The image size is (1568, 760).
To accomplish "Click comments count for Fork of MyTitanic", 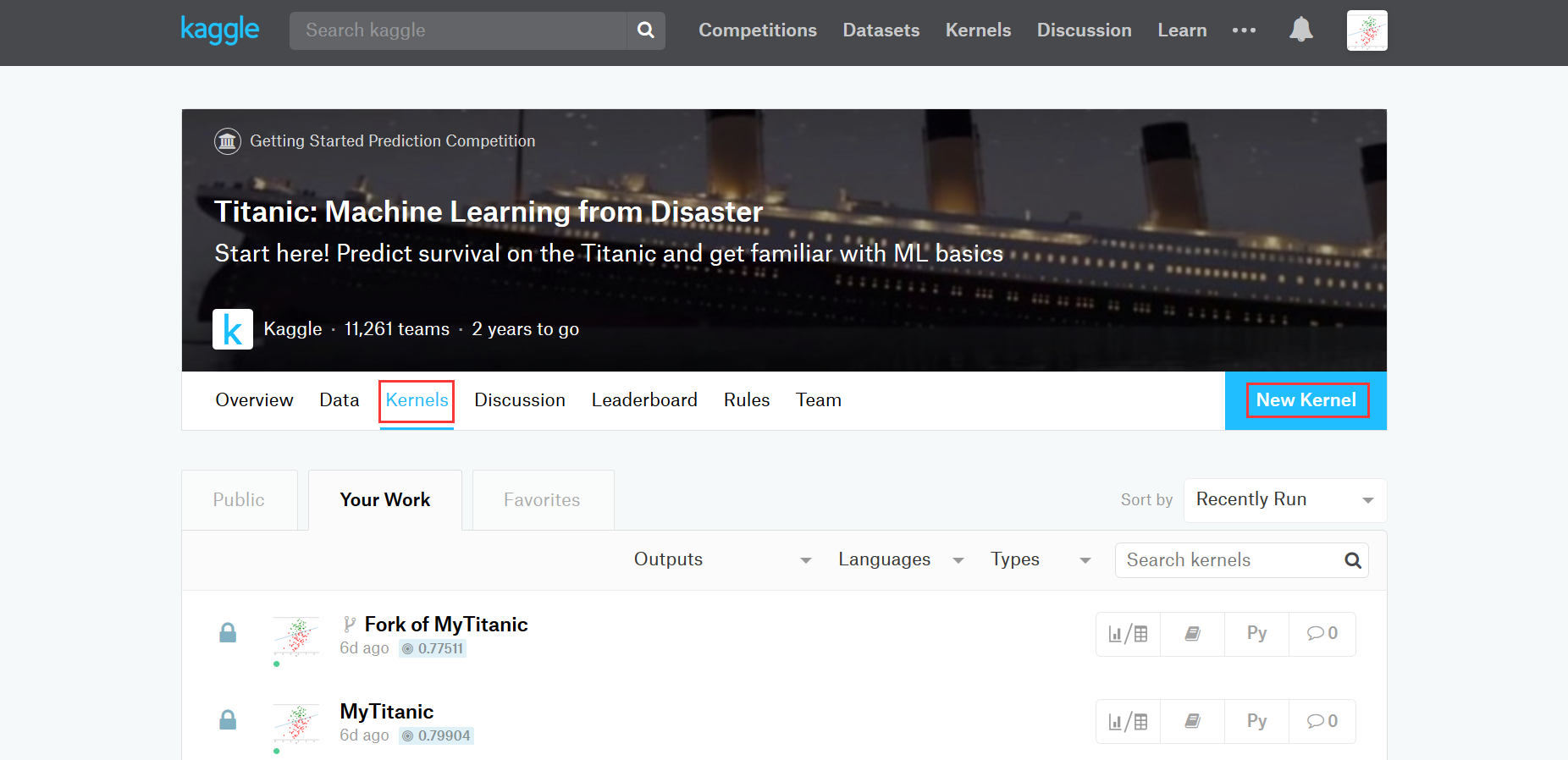I will click(1322, 634).
